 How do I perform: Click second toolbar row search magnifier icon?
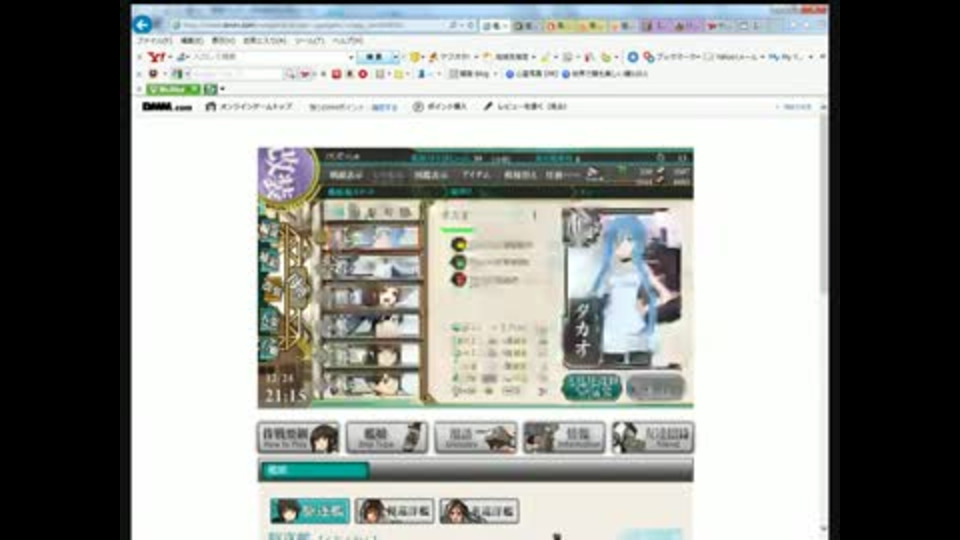coord(290,74)
